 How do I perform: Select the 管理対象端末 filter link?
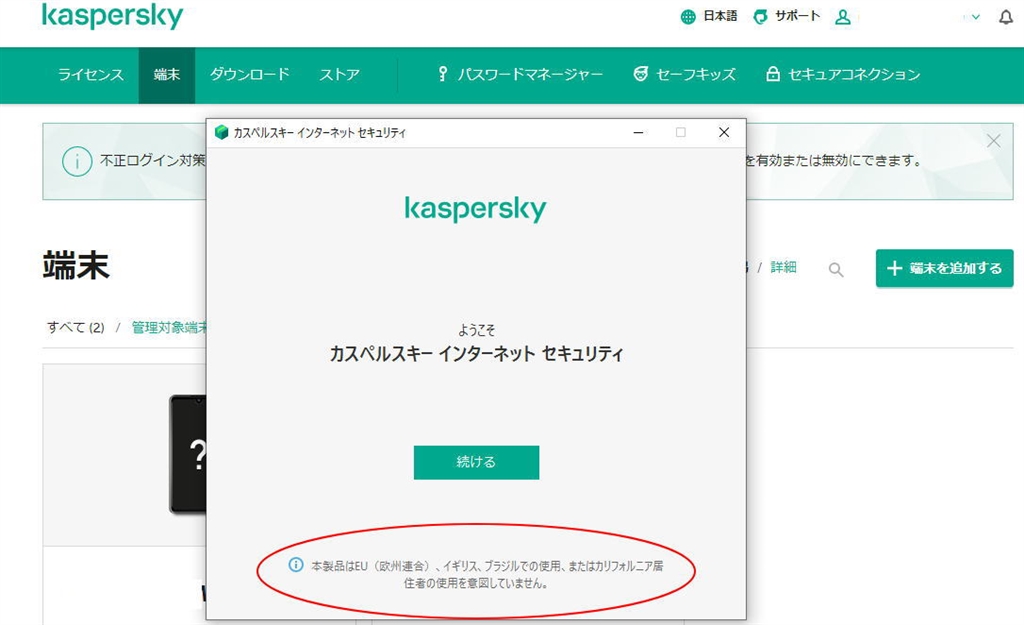(168, 327)
